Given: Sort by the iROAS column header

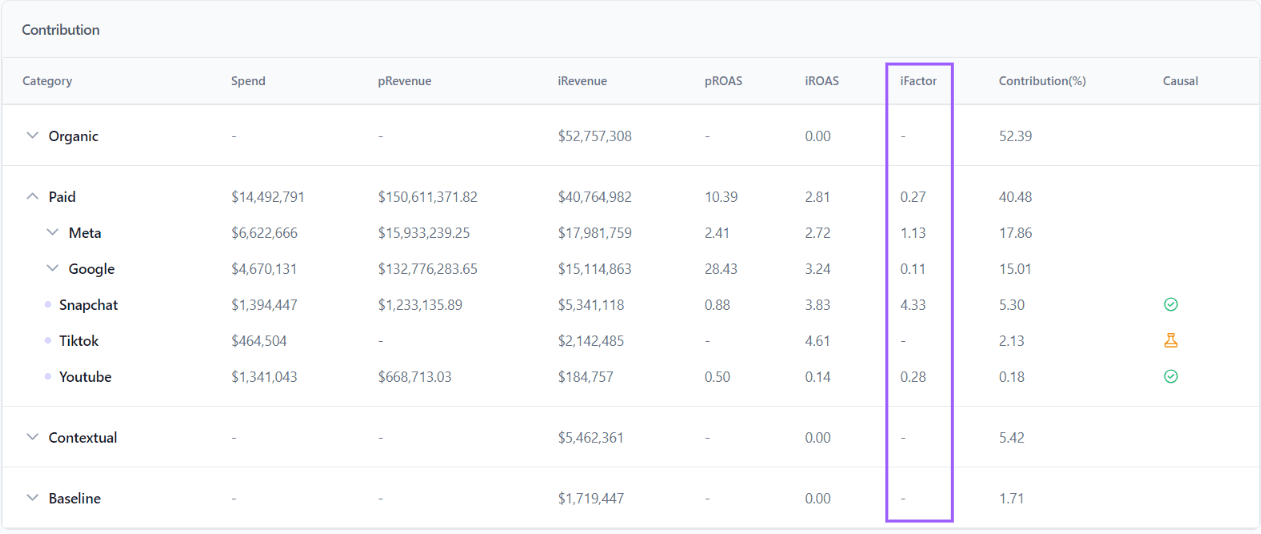Looking at the screenshot, I should click(x=822, y=81).
